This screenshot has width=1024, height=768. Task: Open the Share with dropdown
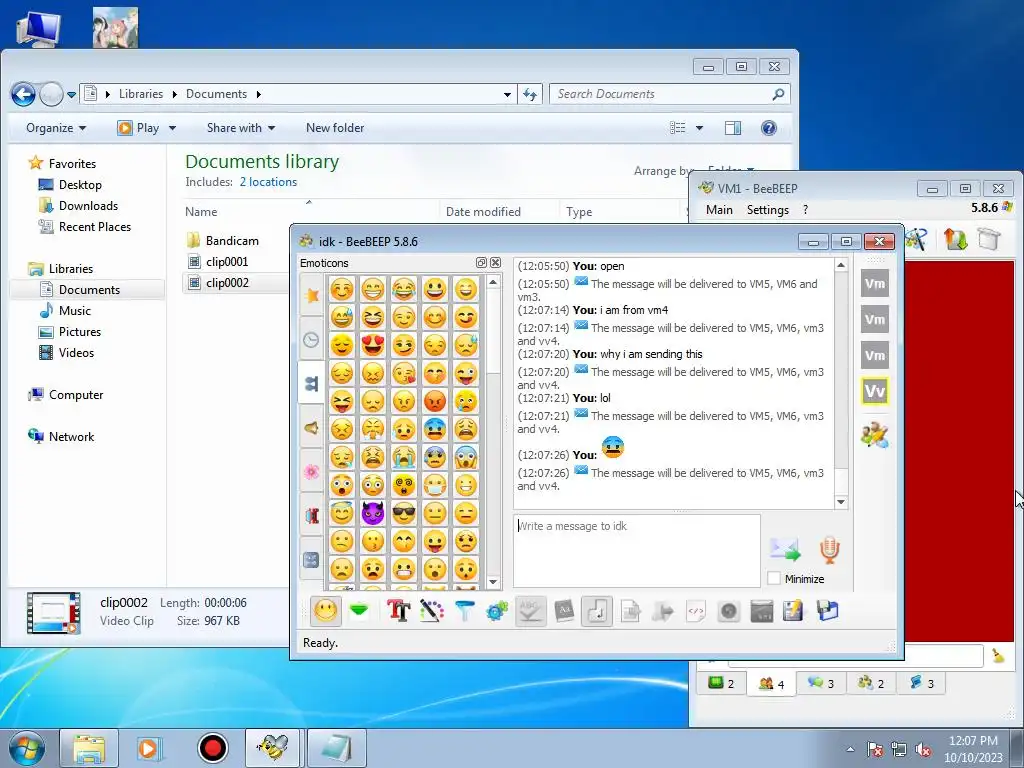click(240, 128)
